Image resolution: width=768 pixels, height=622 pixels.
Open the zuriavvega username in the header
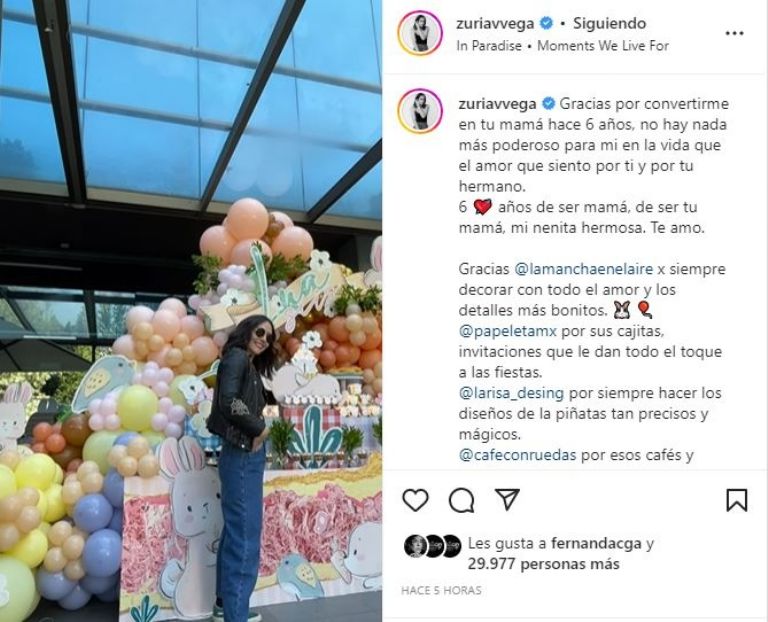[495, 24]
